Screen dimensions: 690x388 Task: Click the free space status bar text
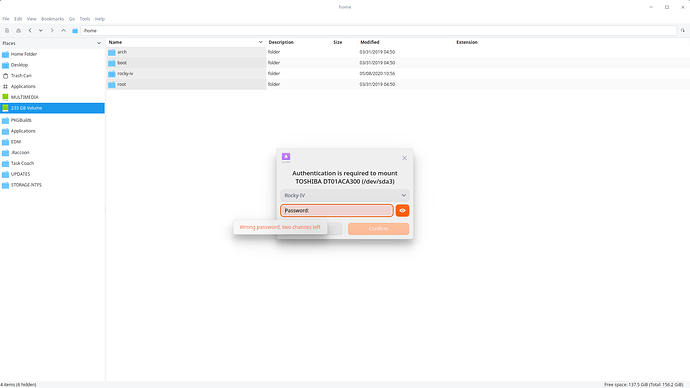click(x=643, y=384)
